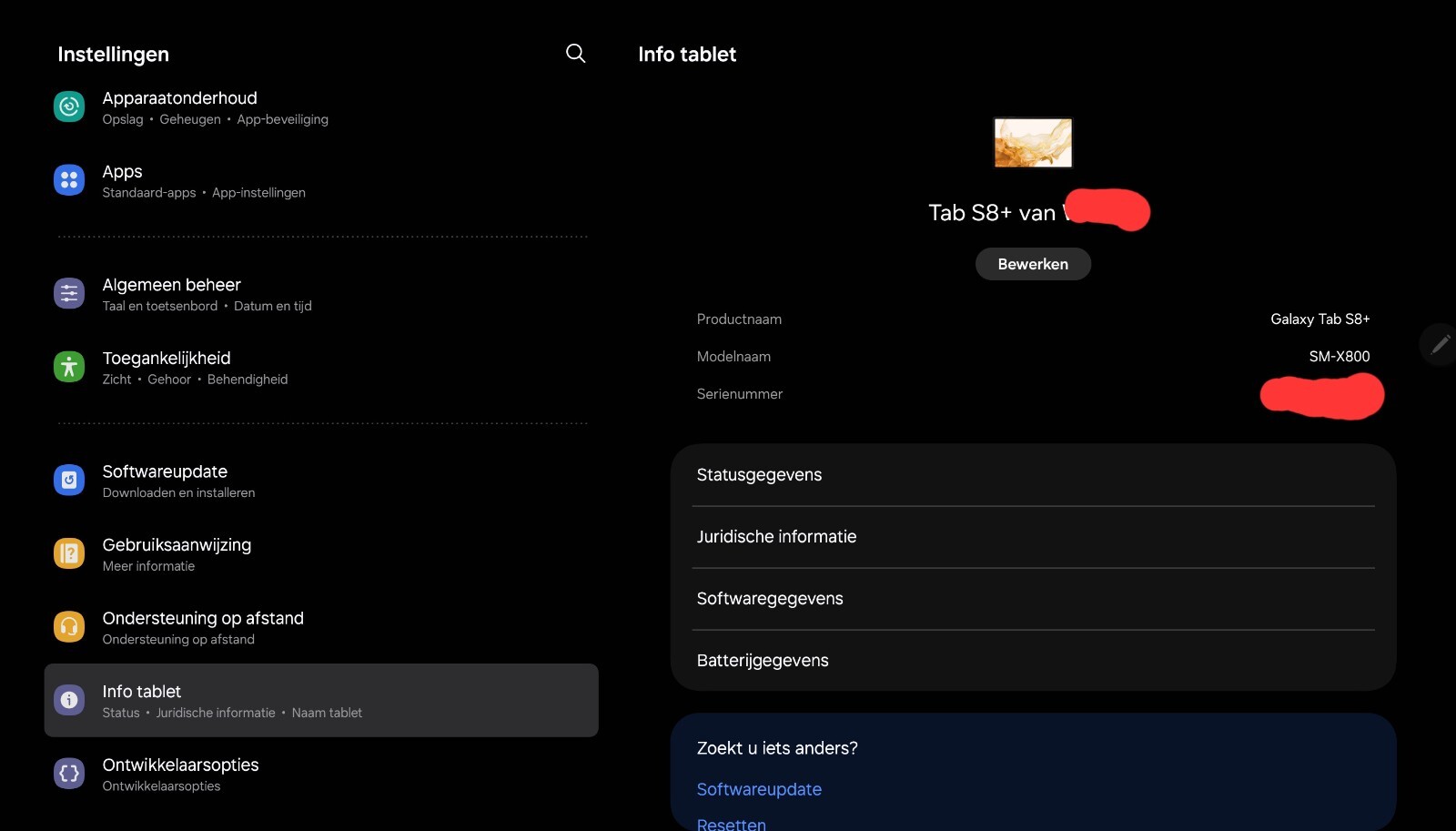Image resolution: width=1456 pixels, height=831 pixels.
Task: Select the Ondersteuning op afstand title
Action: tap(203, 618)
